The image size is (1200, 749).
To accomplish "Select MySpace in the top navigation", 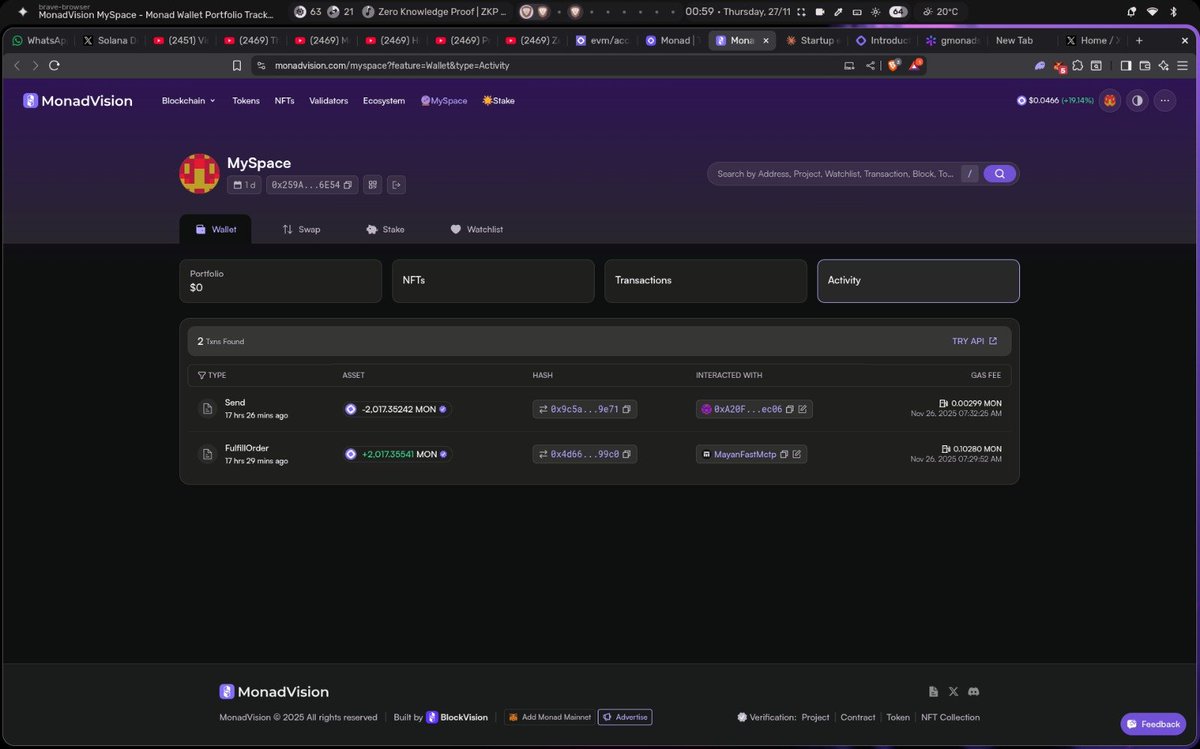I will (x=444, y=101).
